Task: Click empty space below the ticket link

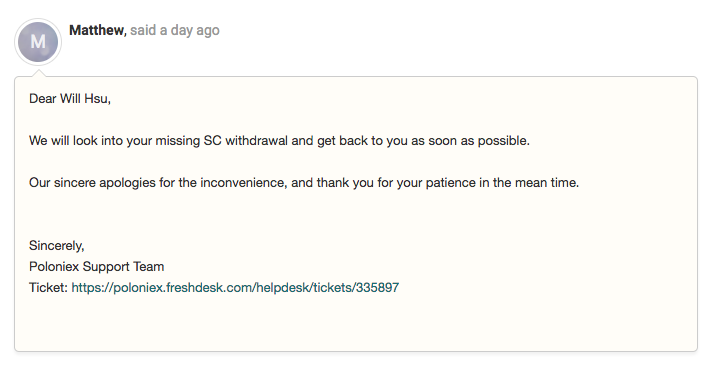Action: tap(355, 323)
